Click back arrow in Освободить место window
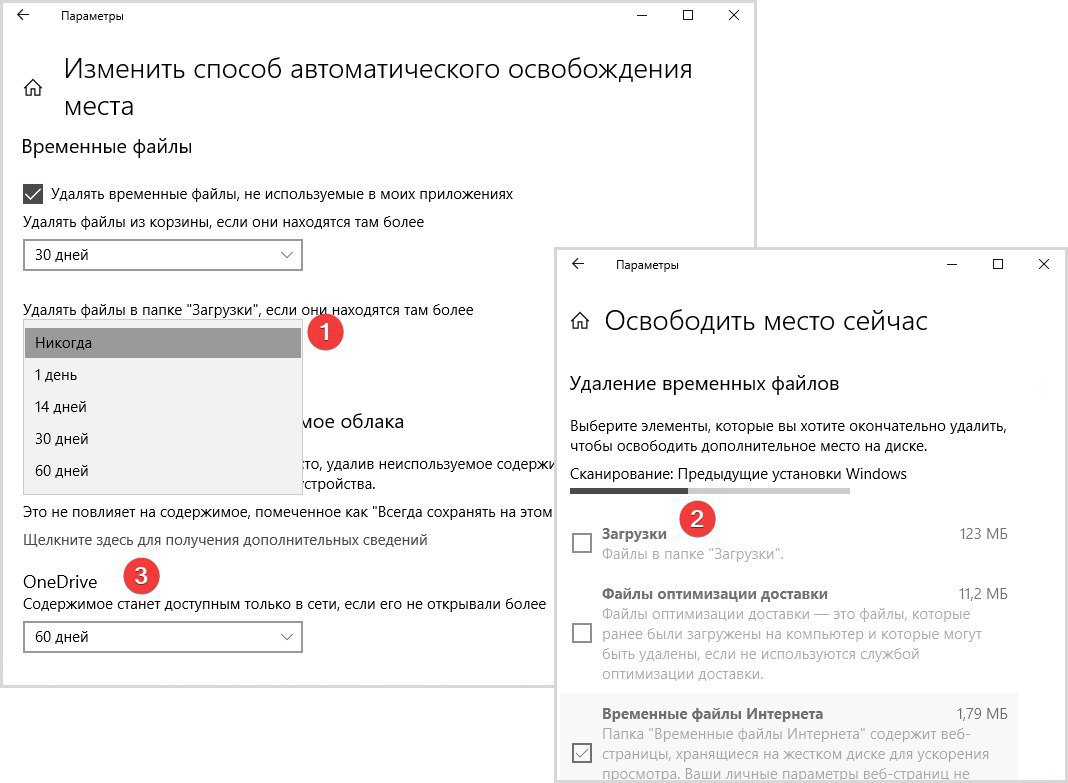 pyautogui.click(x=578, y=264)
